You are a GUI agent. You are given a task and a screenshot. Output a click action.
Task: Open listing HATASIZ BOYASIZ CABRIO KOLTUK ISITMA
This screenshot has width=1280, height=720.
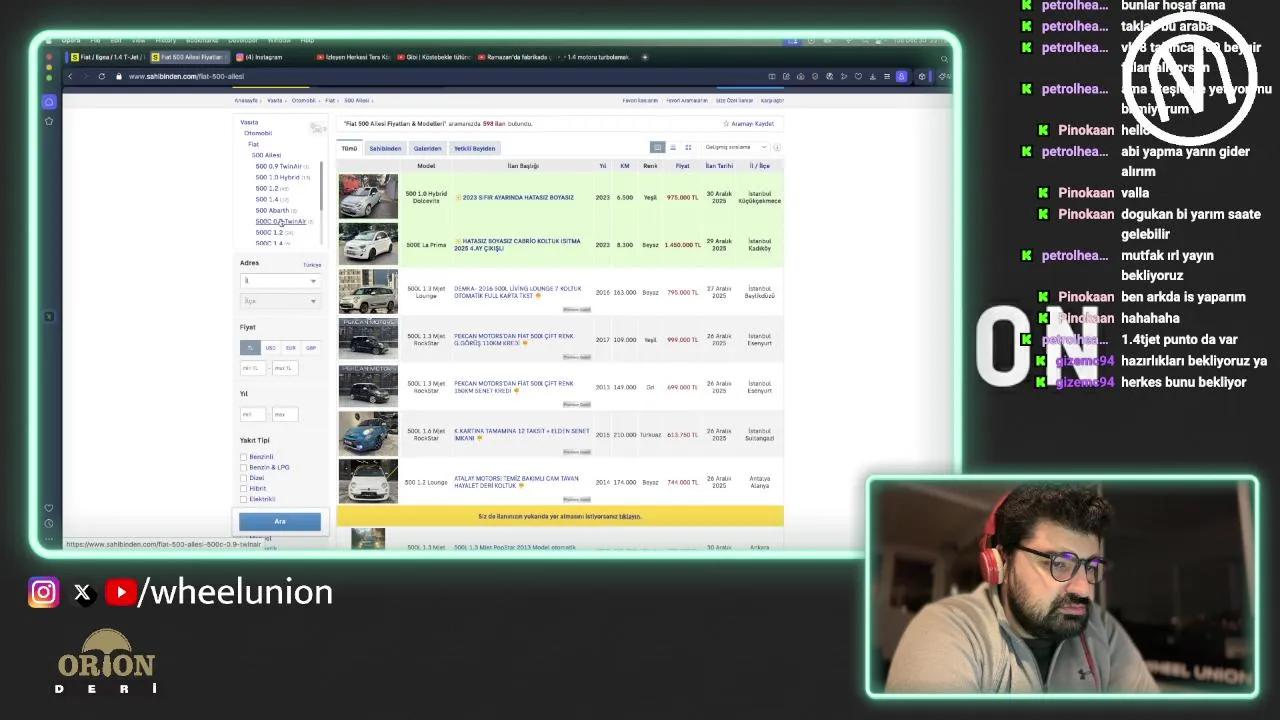[x=517, y=245]
